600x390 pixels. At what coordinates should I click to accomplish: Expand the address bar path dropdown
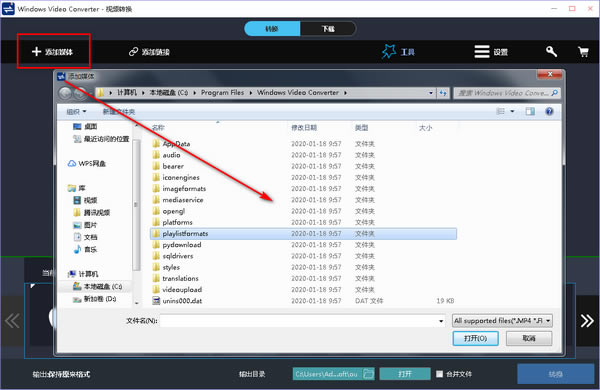point(431,93)
